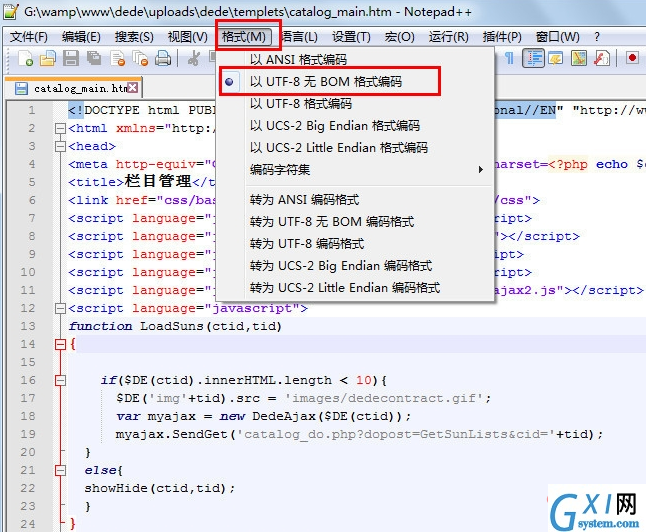Click the save icon on catalog_main.htm tab
Screen dimensions: 646x532
21,88
